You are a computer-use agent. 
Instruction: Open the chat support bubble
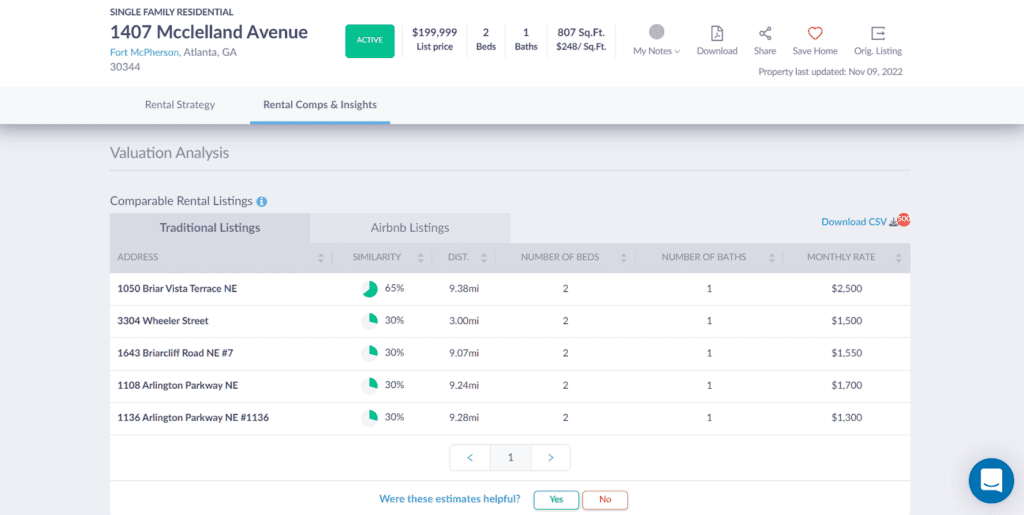[x=991, y=481]
